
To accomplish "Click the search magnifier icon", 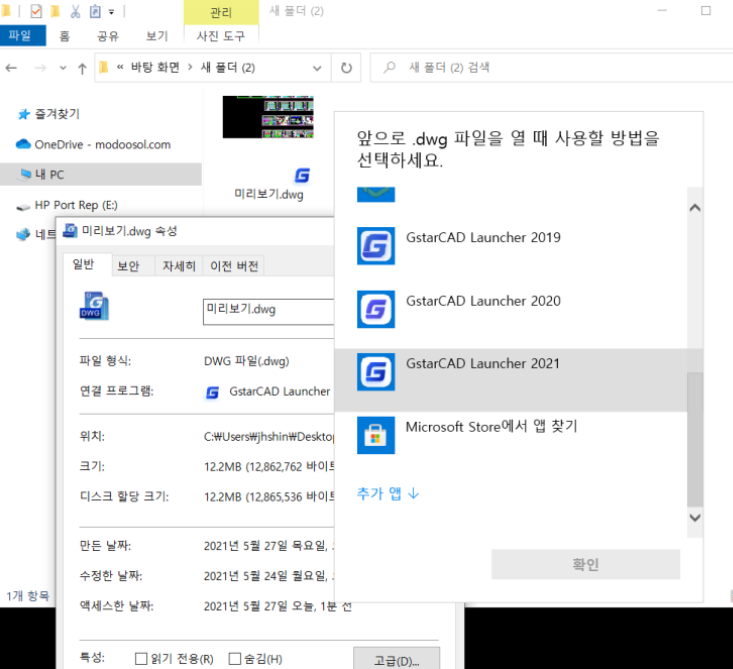I will point(389,67).
